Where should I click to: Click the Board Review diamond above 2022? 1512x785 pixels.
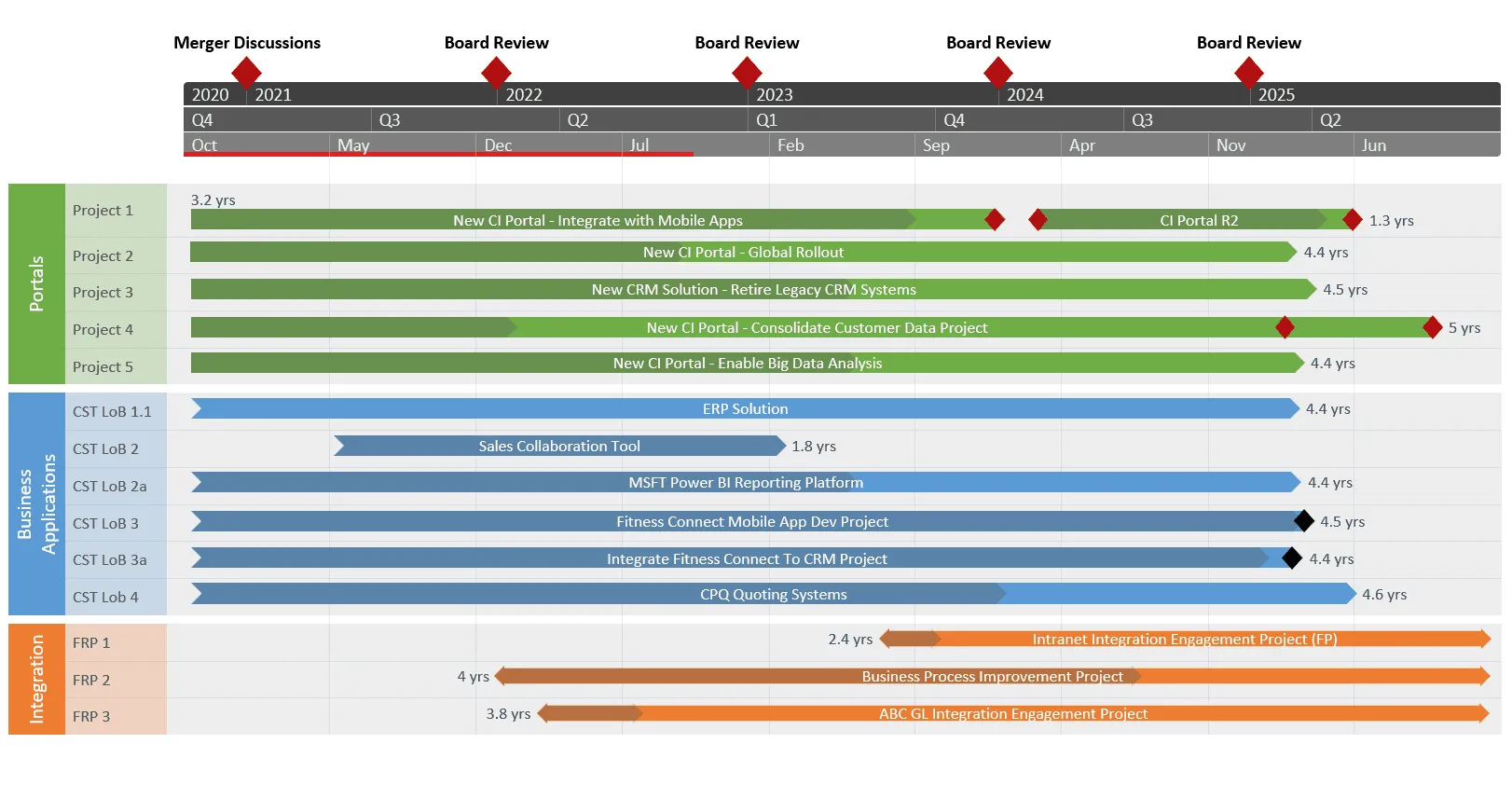click(496, 72)
